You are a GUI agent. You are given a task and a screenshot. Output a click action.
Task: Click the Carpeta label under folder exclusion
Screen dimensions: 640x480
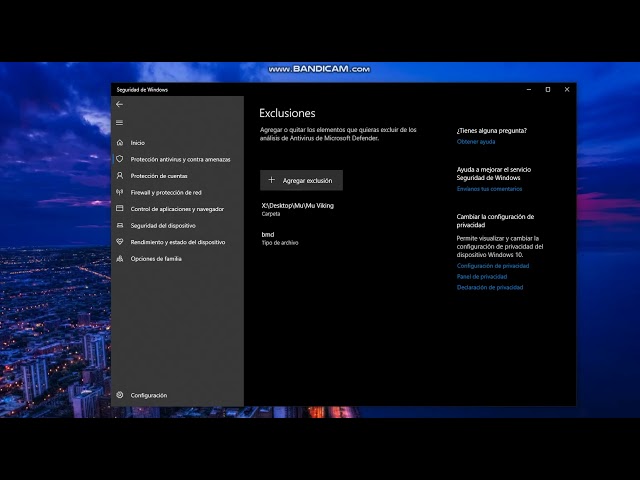coord(271,214)
